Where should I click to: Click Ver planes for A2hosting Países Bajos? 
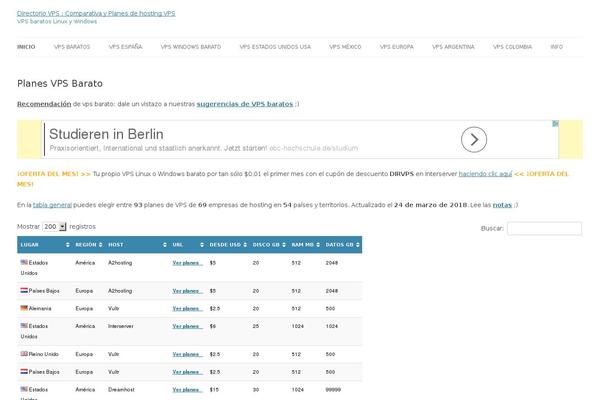pyautogui.click(x=188, y=291)
